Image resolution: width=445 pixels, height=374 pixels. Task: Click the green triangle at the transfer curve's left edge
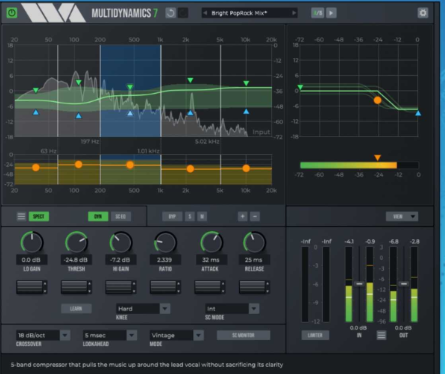pos(300,87)
